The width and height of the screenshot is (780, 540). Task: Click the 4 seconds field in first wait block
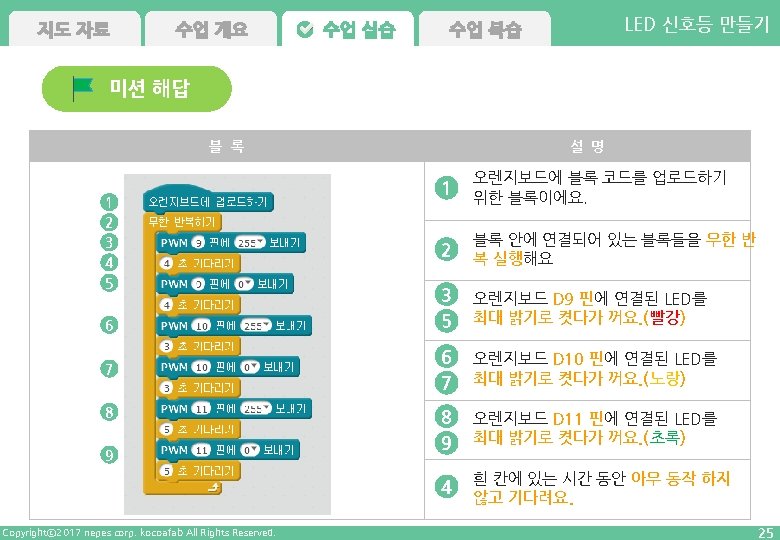pyautogui.click(x=167, y=262)
